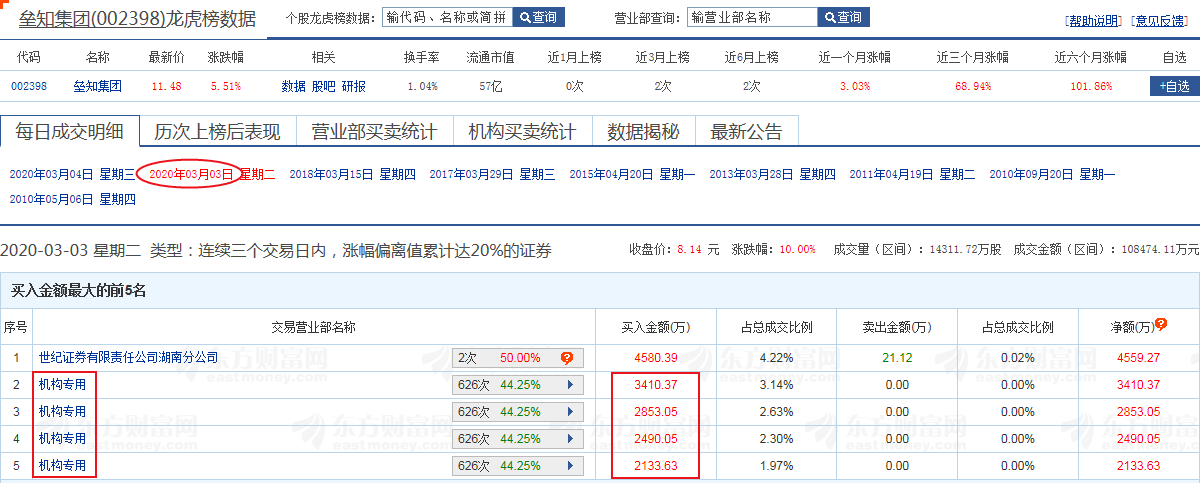Open 垒知集团(002398)龙虎榜数据 title link
Screen dimensions: 1202x483
[137, 18]
